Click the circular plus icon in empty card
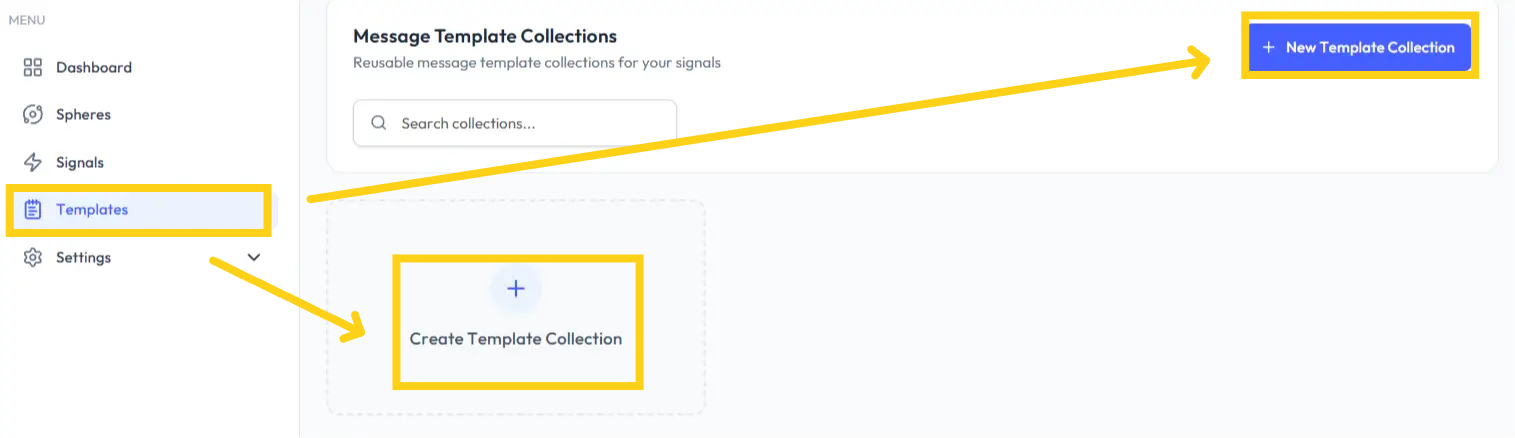This screenshot has height=438, width=1515. point(516,289)
